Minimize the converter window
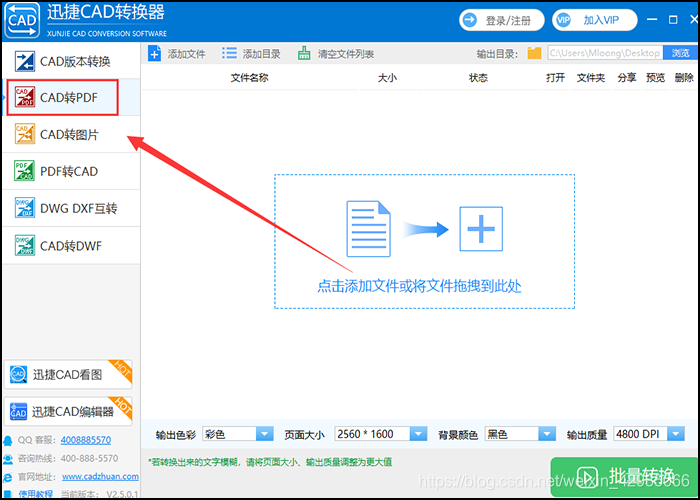The width and height of the screenshot is (700, 500). pyautogui.click(x=653, y=20)
